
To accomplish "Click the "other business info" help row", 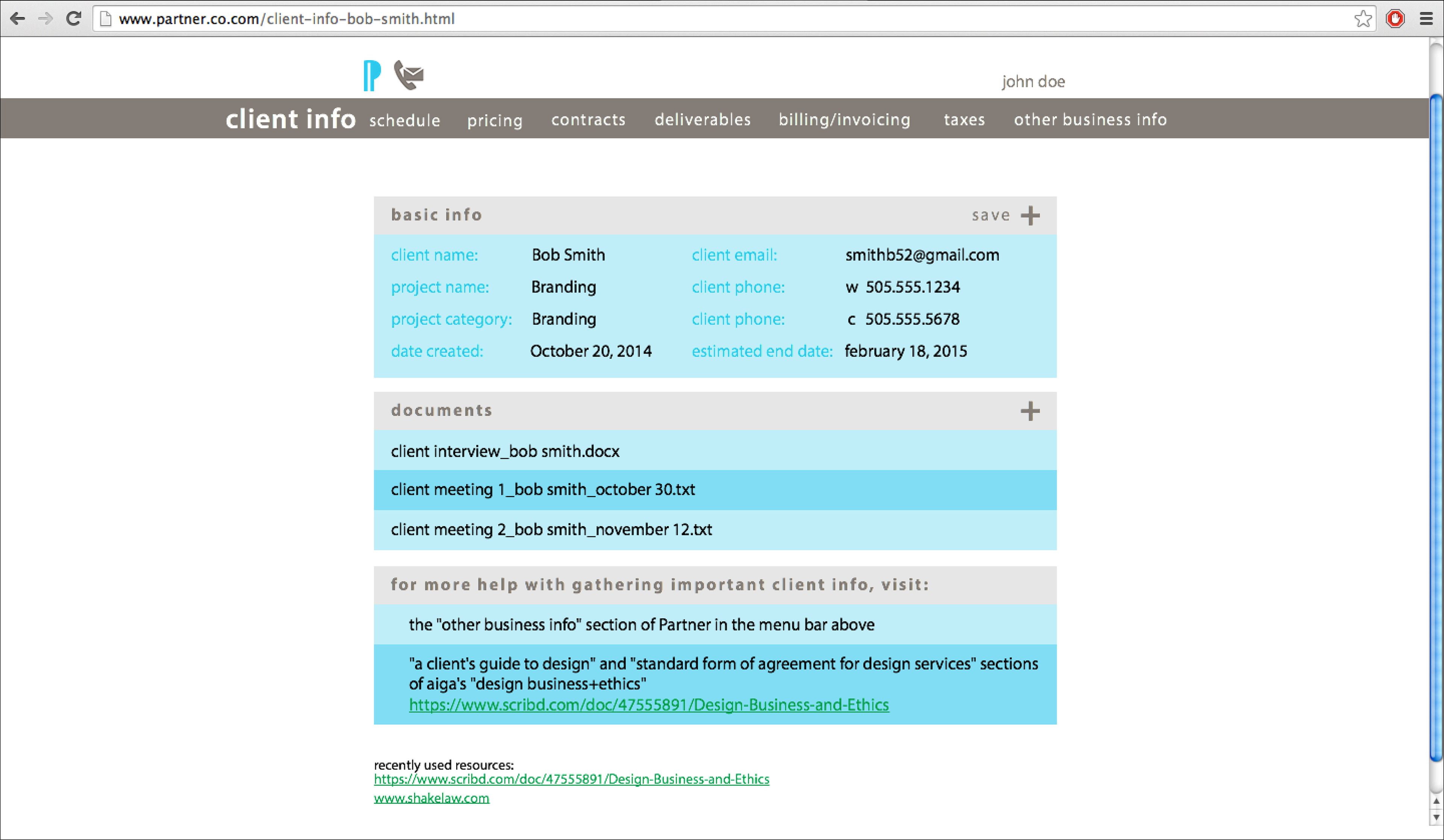I will 715,625.
